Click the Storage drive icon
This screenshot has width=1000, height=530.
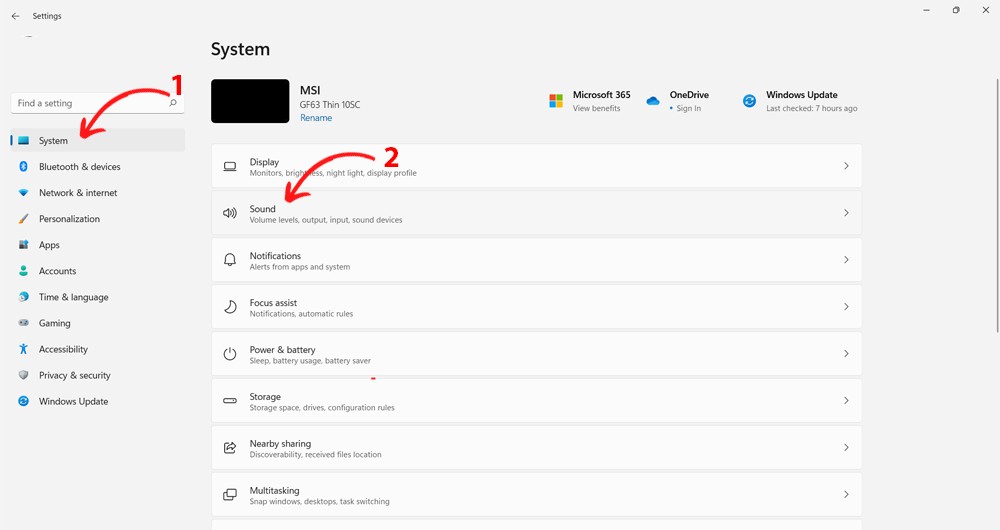click(230, 401)
